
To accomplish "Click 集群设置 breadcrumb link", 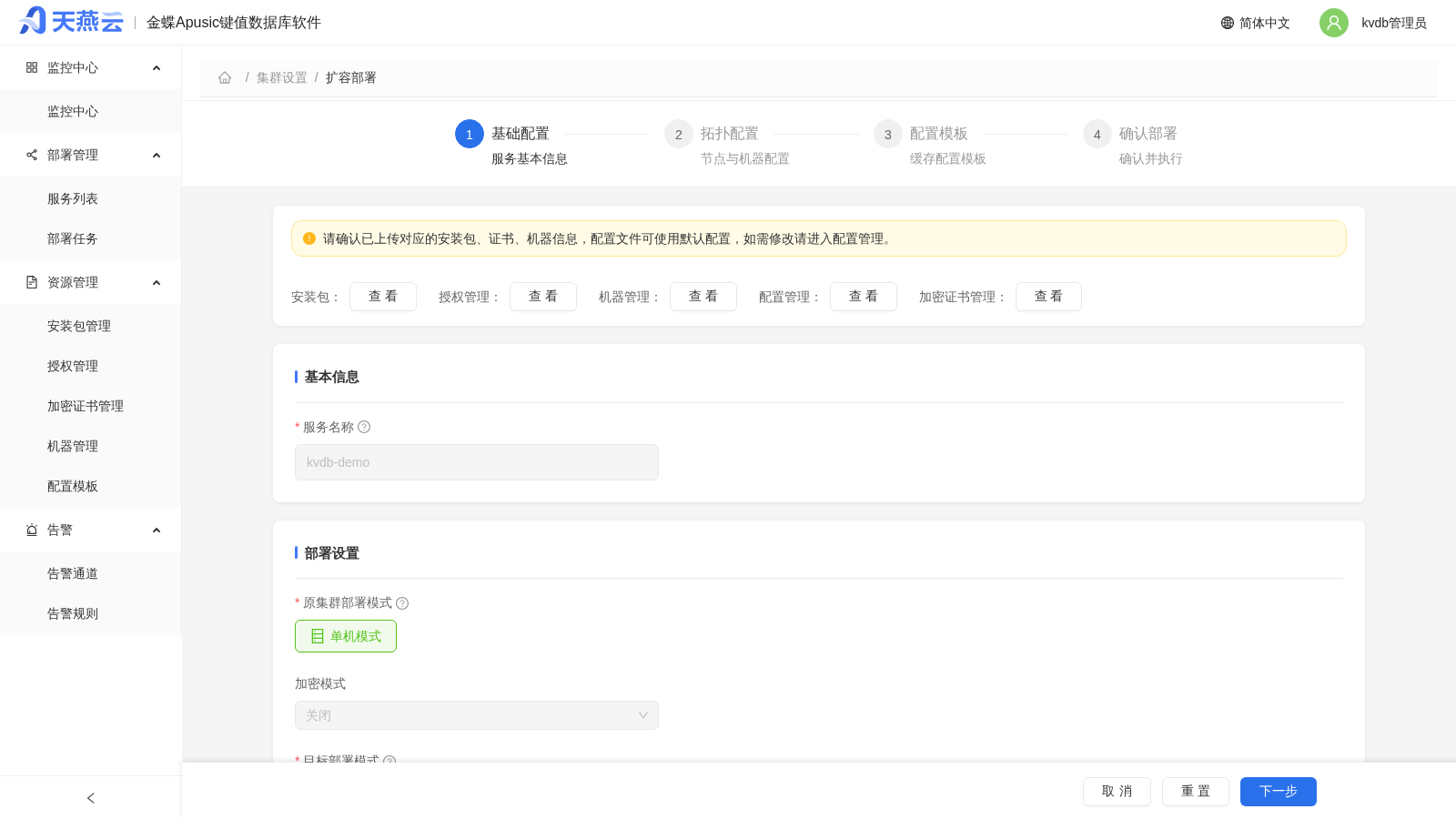I will 282,77.
